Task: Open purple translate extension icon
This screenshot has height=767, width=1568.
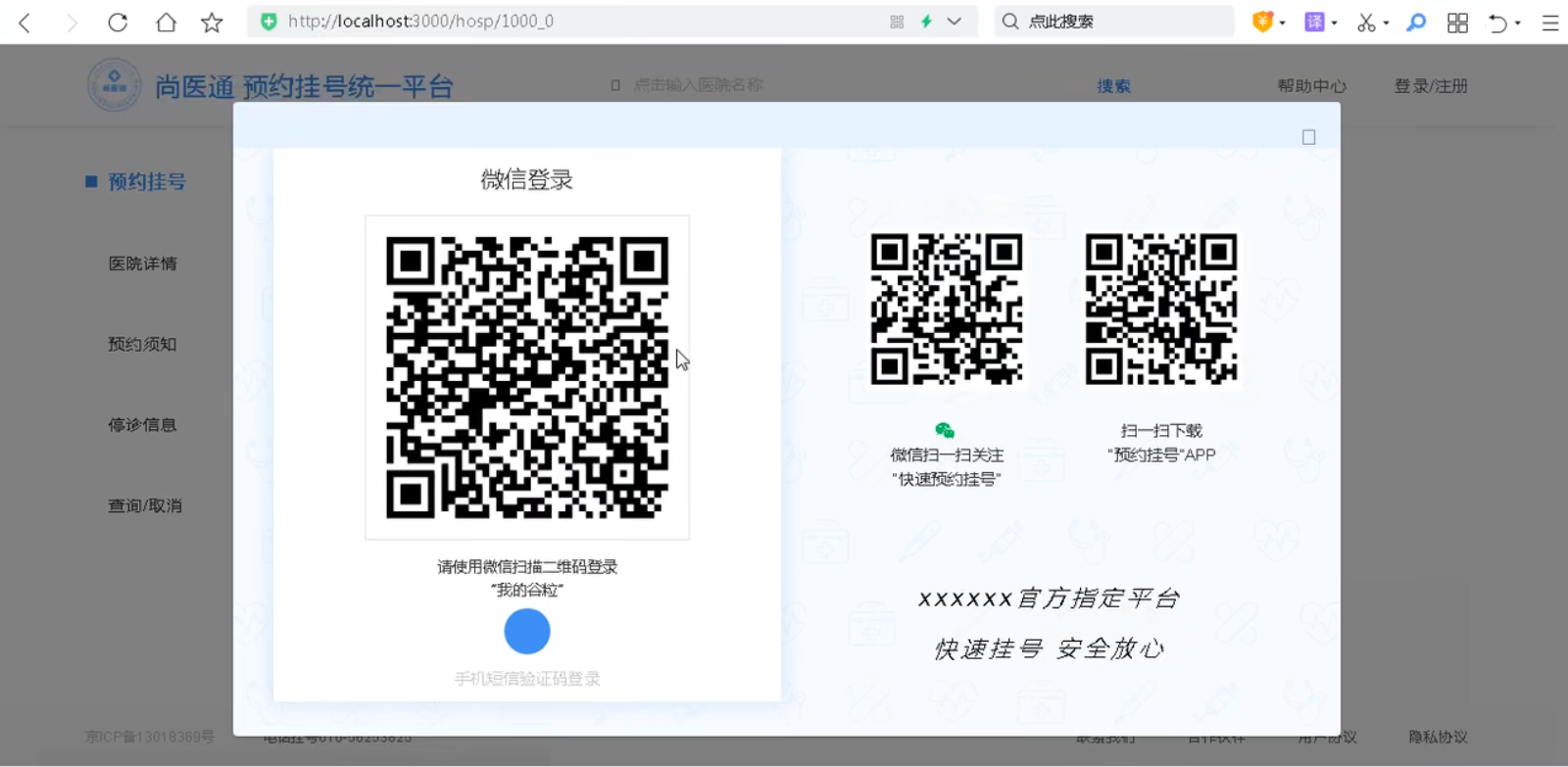Action: click(1314, 22)
